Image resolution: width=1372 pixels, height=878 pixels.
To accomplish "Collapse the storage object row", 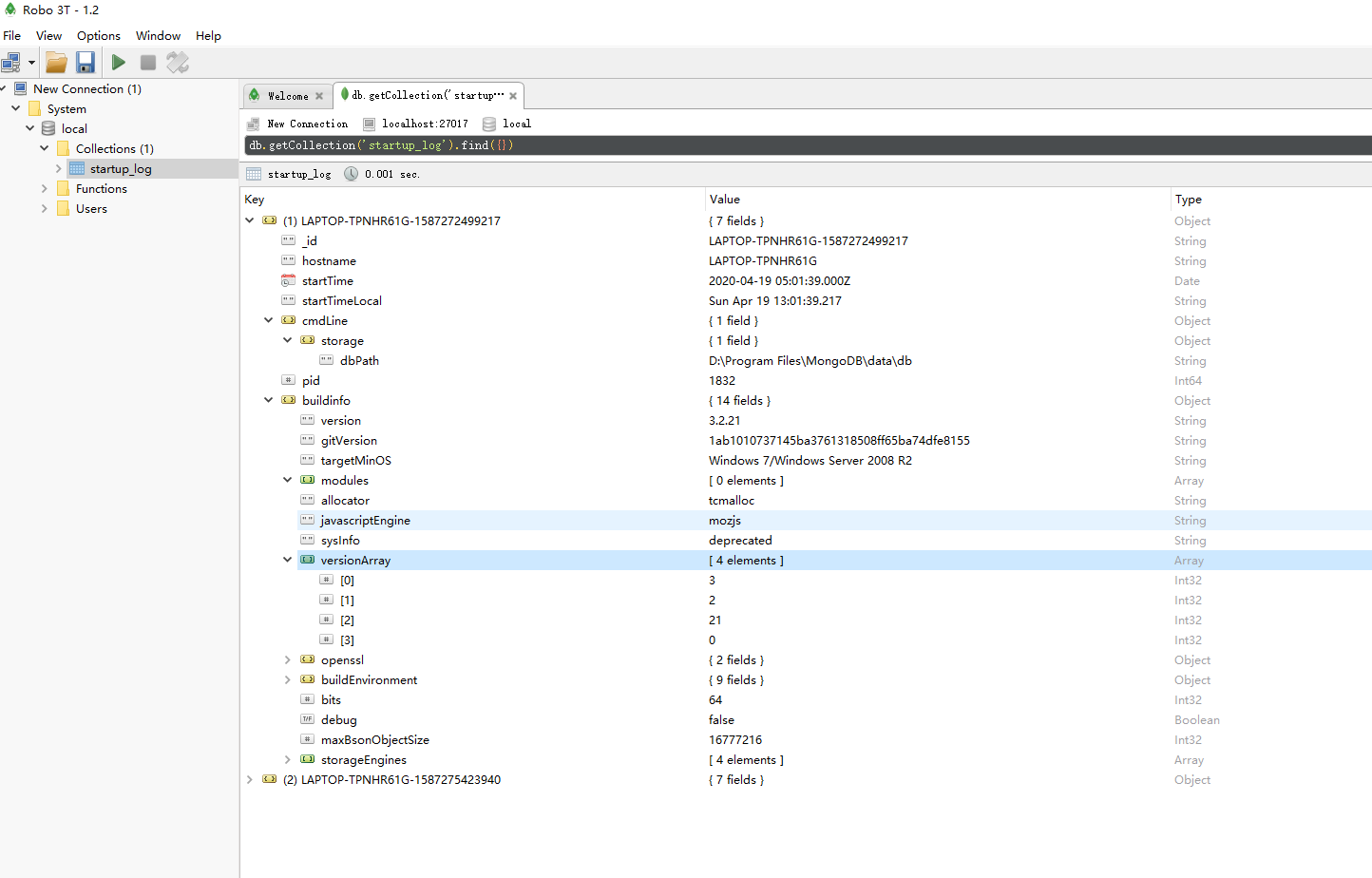I will point(288,340).
